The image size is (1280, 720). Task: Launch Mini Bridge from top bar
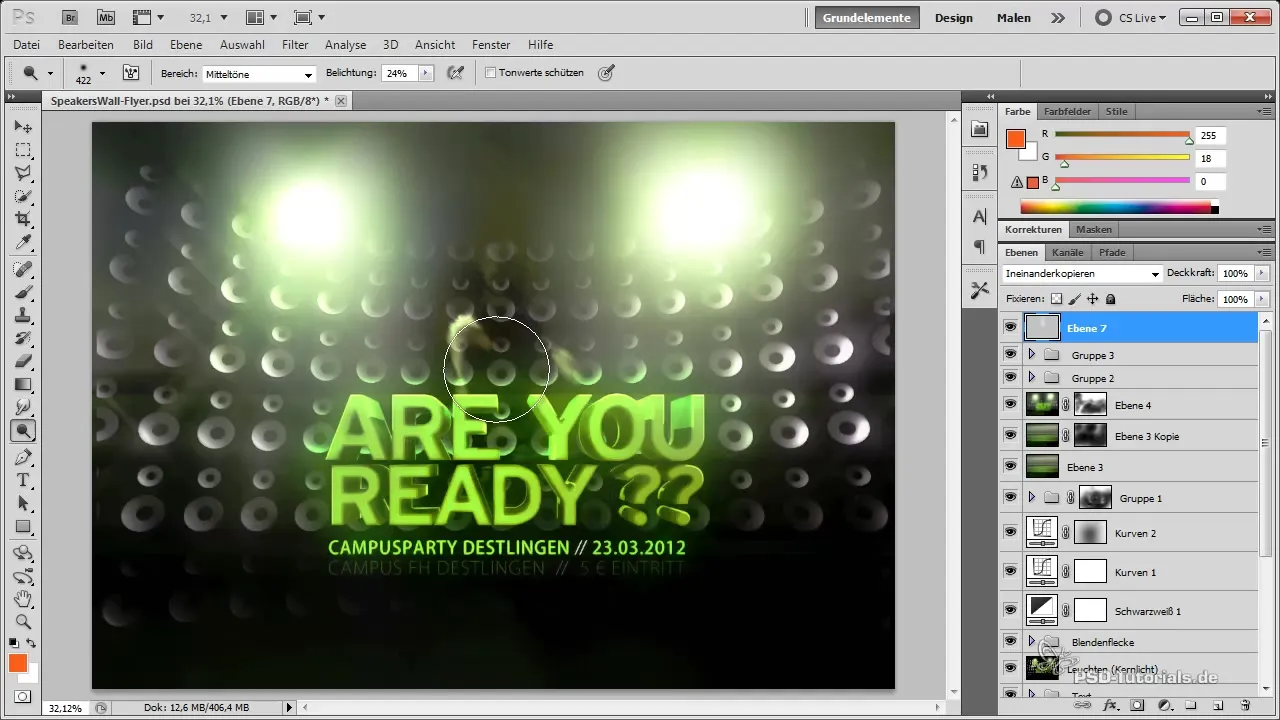pos(104,17)
